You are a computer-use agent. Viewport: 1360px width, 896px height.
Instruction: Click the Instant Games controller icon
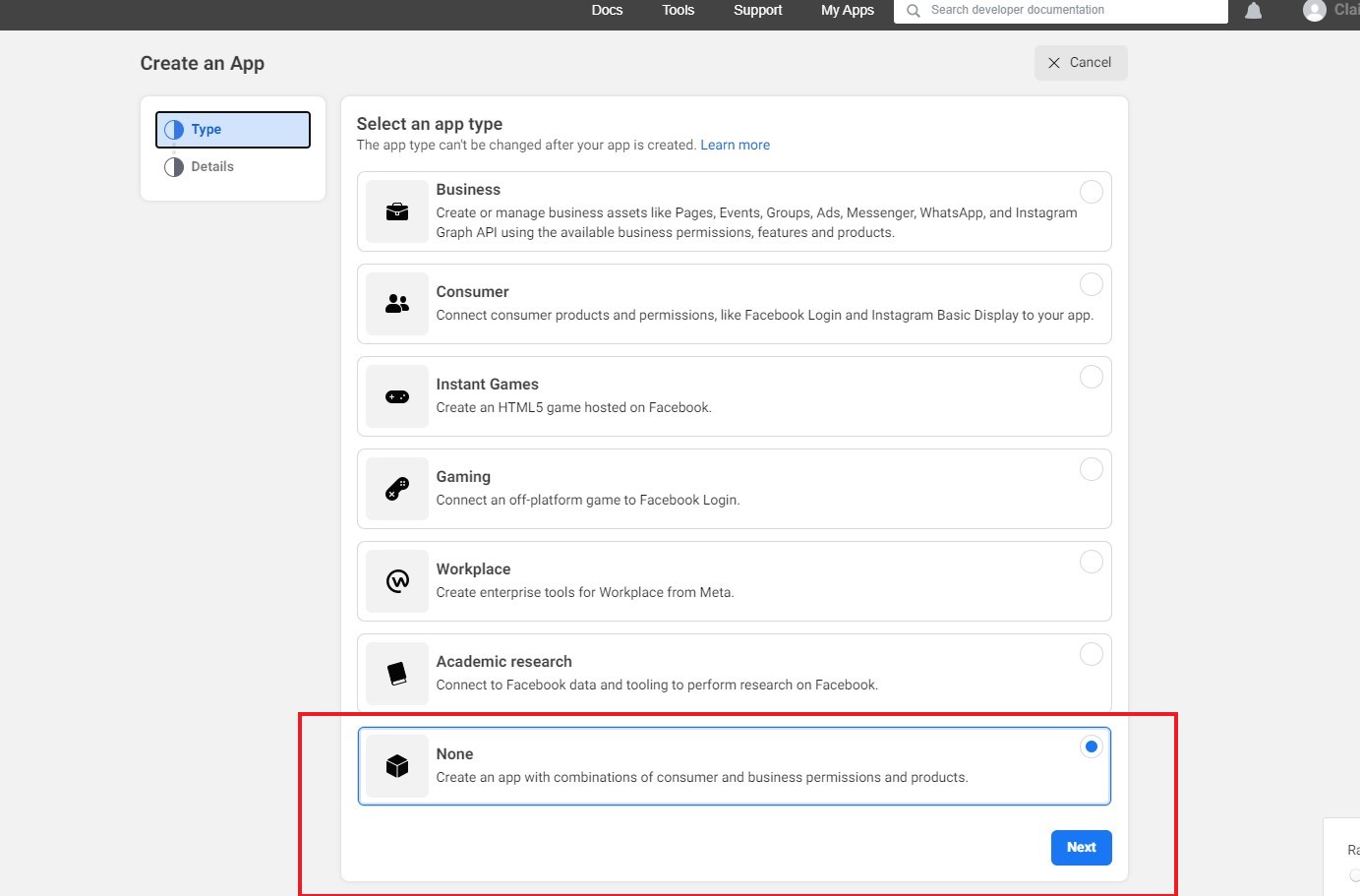coord(397,396)
